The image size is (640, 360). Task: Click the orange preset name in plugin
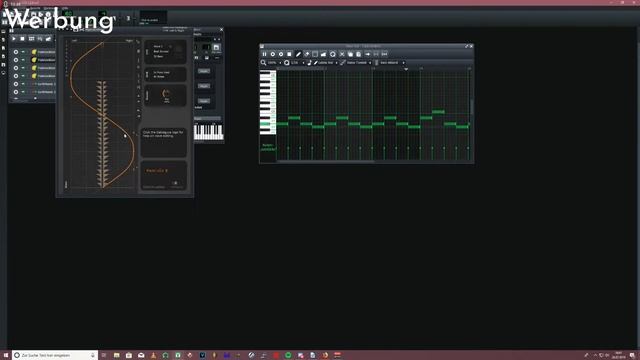157,171
